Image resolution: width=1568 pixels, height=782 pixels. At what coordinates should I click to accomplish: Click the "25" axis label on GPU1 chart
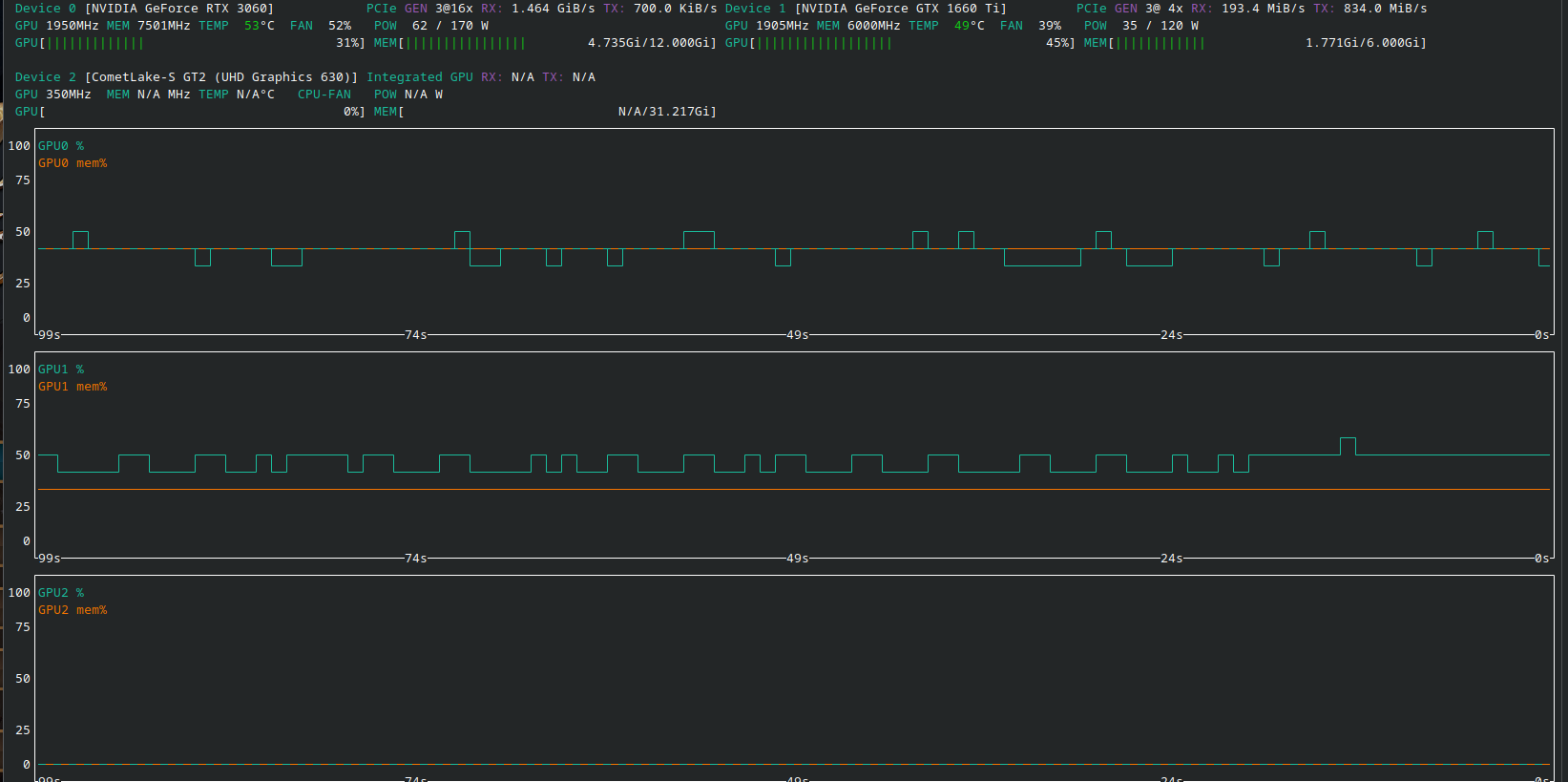(23, 507)
